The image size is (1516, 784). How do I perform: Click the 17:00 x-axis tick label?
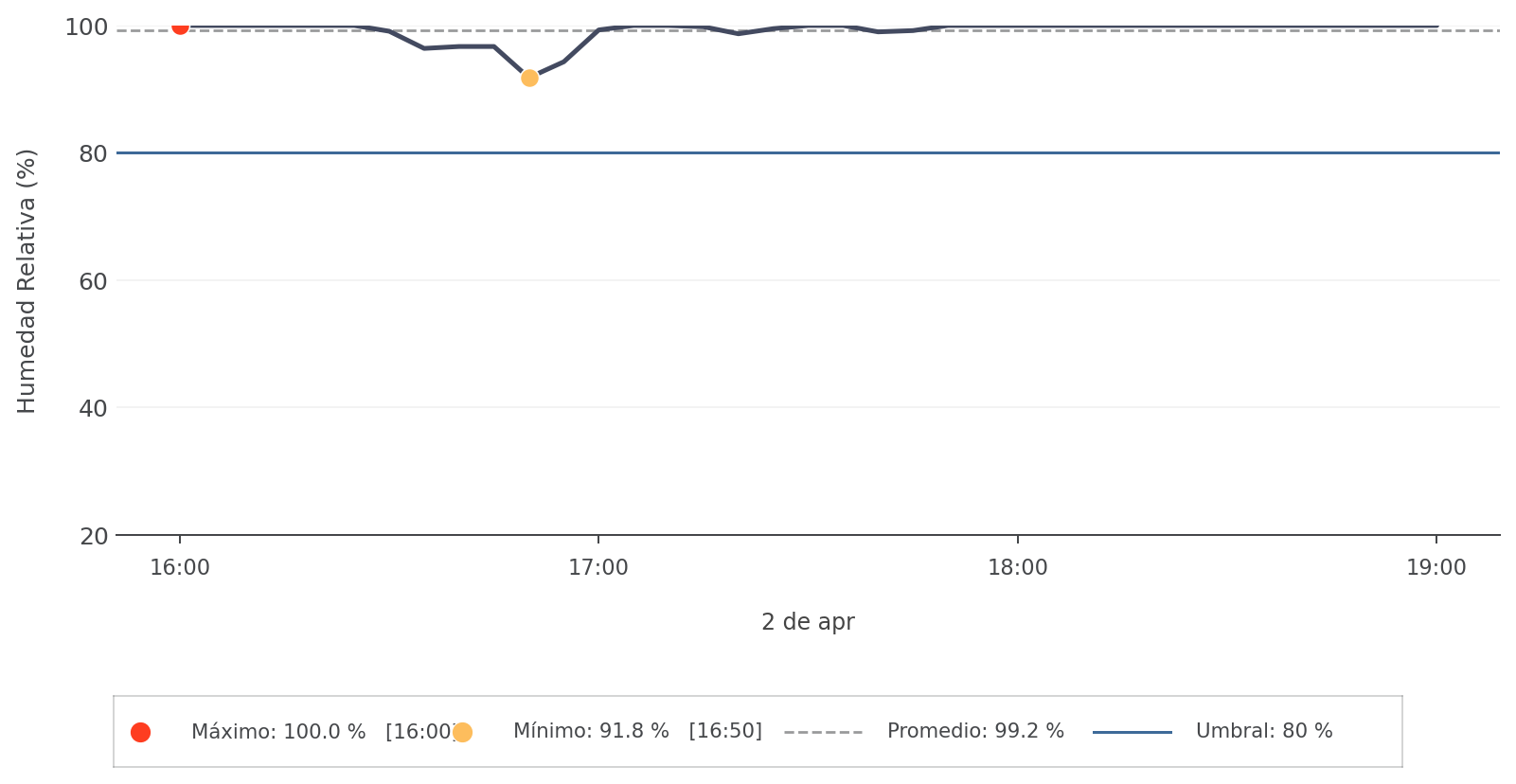(598, 568)
